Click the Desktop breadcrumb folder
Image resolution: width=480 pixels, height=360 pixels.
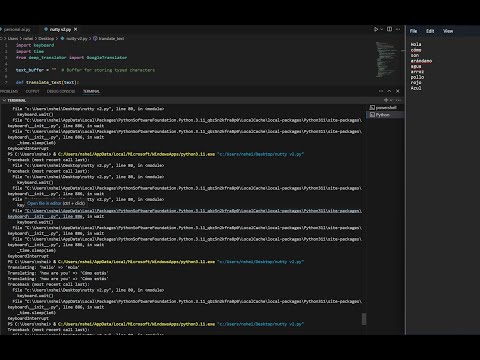46,38
